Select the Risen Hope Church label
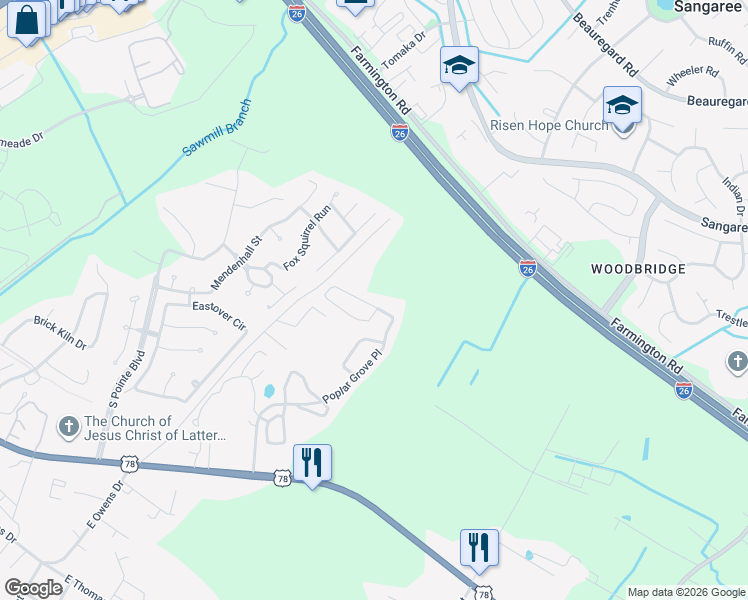 (x=549, y=125)
